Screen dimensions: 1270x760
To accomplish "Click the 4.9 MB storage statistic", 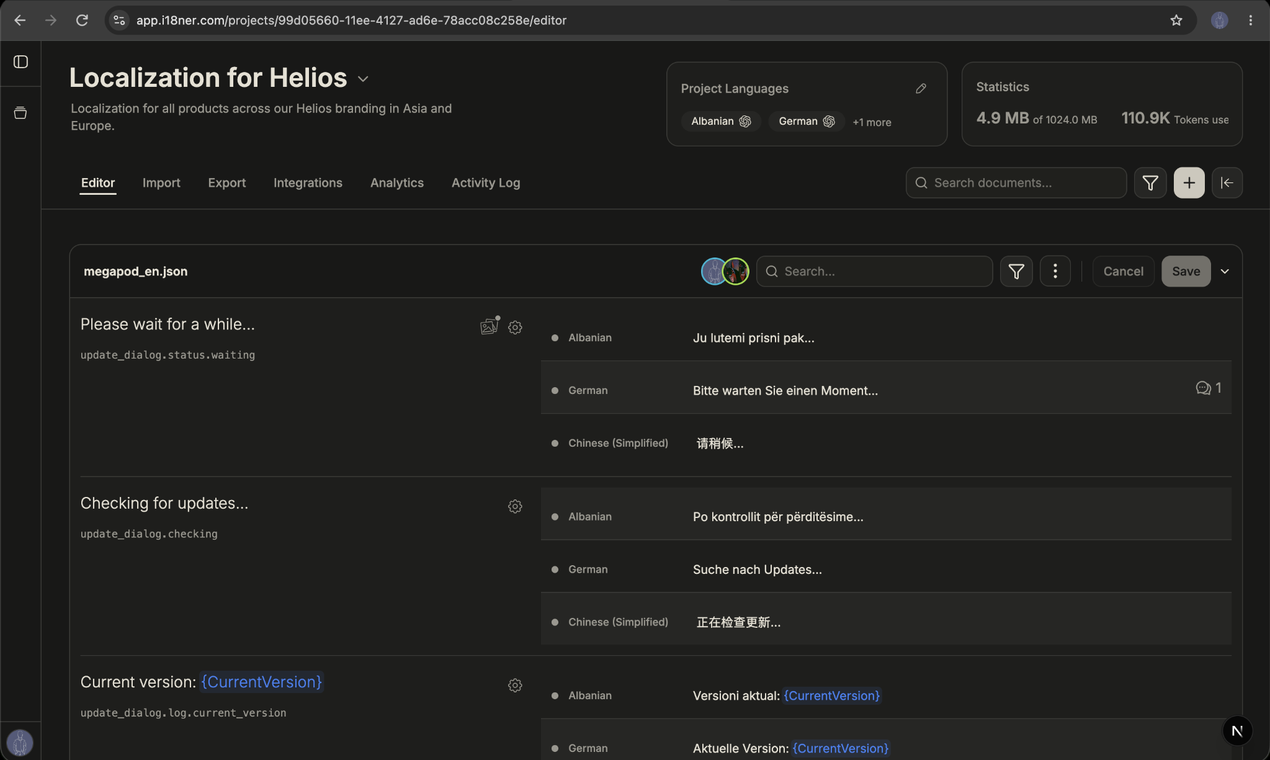I will [x=1036, y=118].
